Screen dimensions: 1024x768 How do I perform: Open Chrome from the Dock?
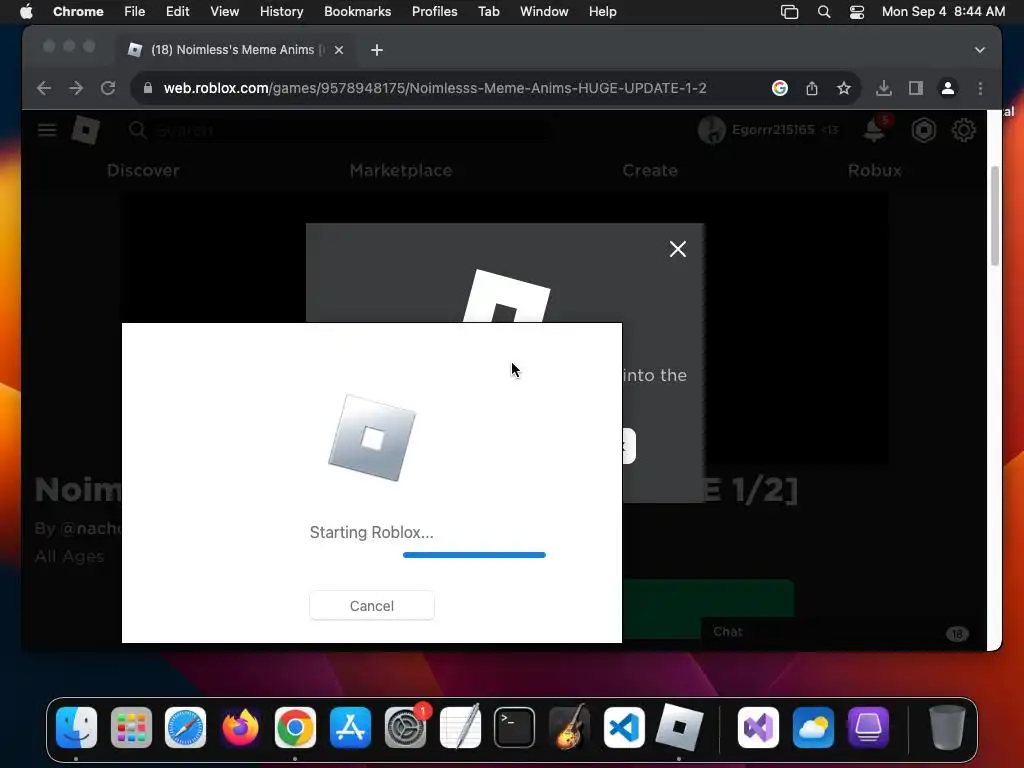[x=295, y=727]
